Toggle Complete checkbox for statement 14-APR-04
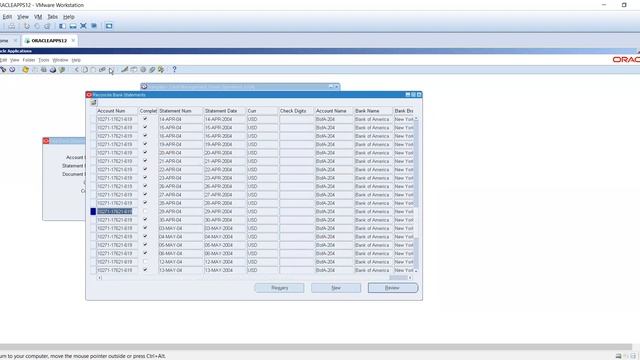Screen dimensions: 640x360 [145, 119]
